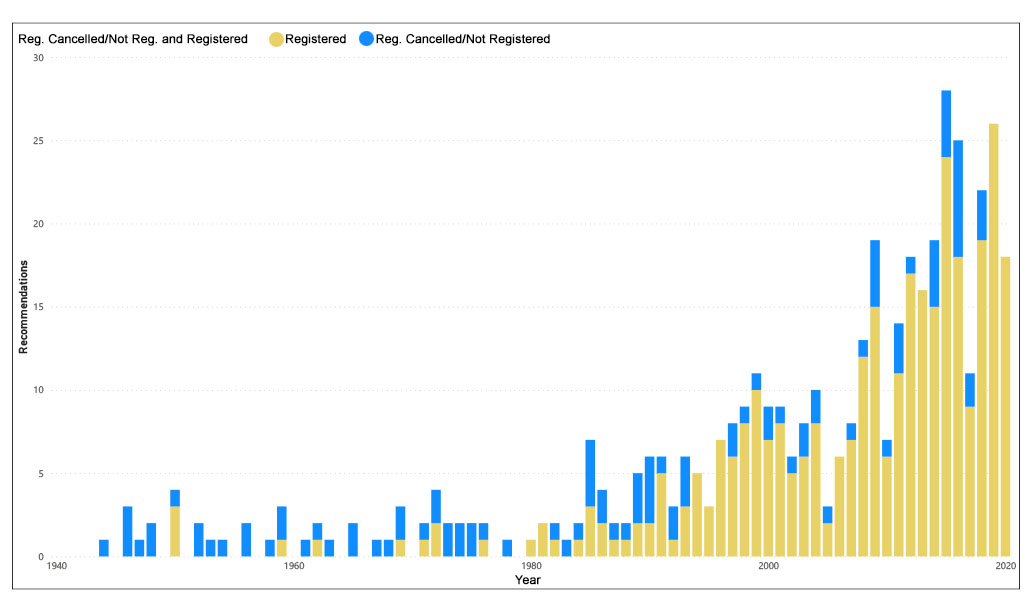Click the 'Recommendations' y-axis title
The height and width of the screenshot is (612, 1032).
24,307
